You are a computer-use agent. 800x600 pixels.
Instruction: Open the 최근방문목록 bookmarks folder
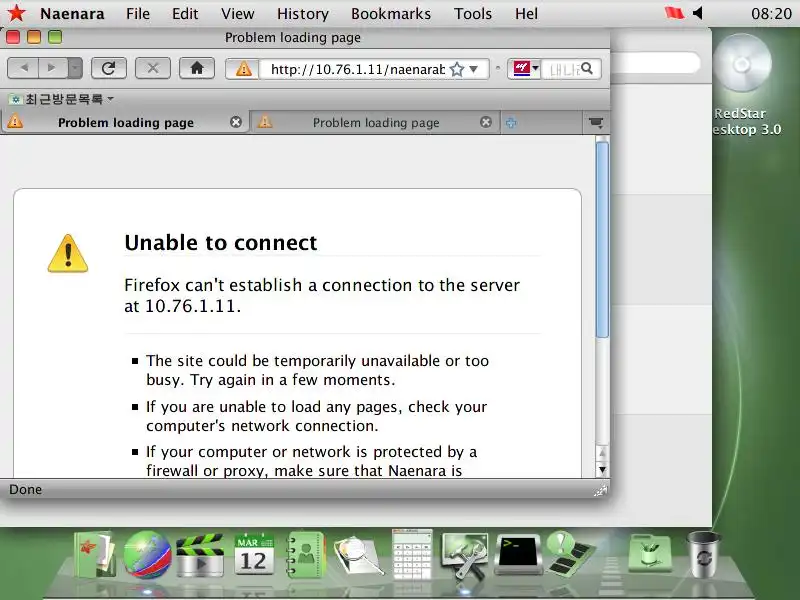pos(61,98)
